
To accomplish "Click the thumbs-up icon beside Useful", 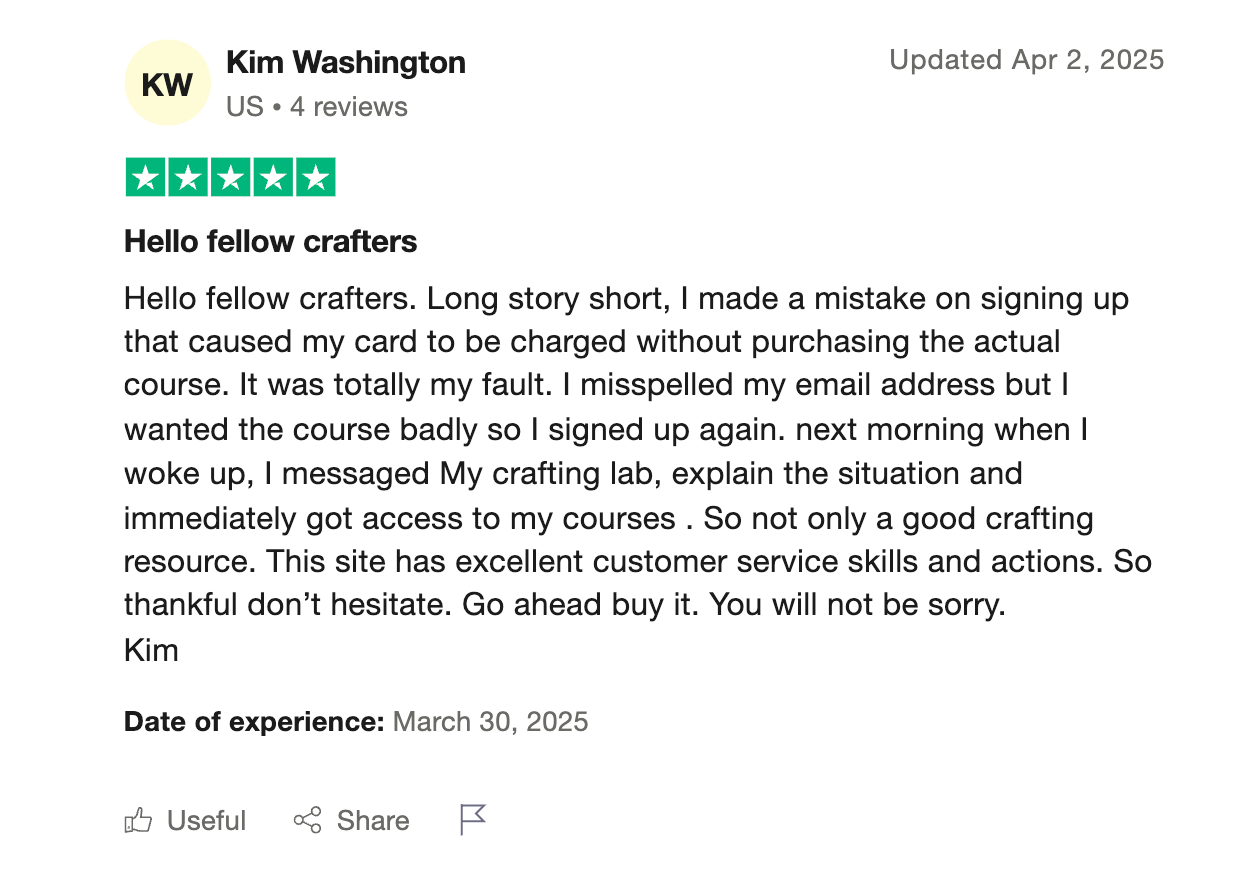I will tap(138, 821).
